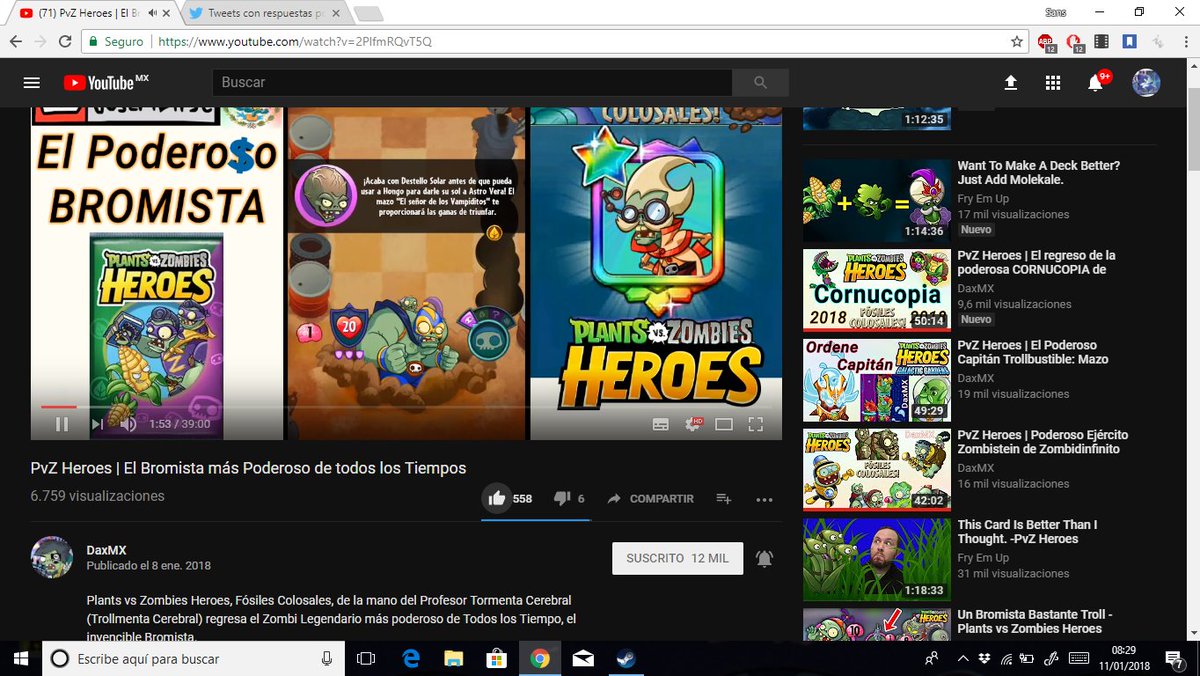Click the Windows taskbar search box
This screenshot has width=1200, height=676.
pos(192,658)
